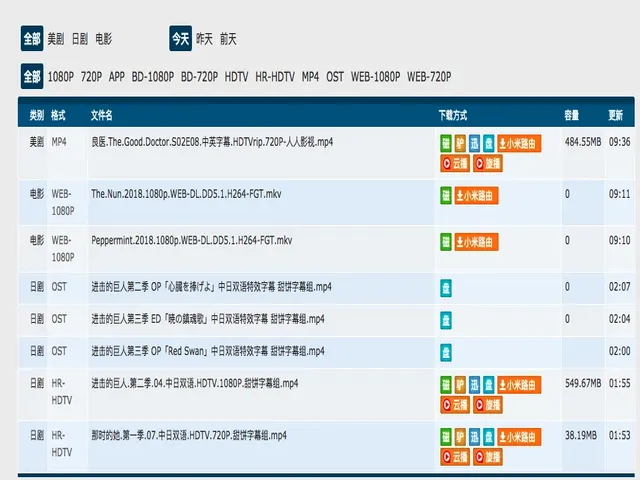The width and height of the screenshot is (640, 480).
Task: Click the blue Xunlei icon in Good Doctor row
Action: 474,143
